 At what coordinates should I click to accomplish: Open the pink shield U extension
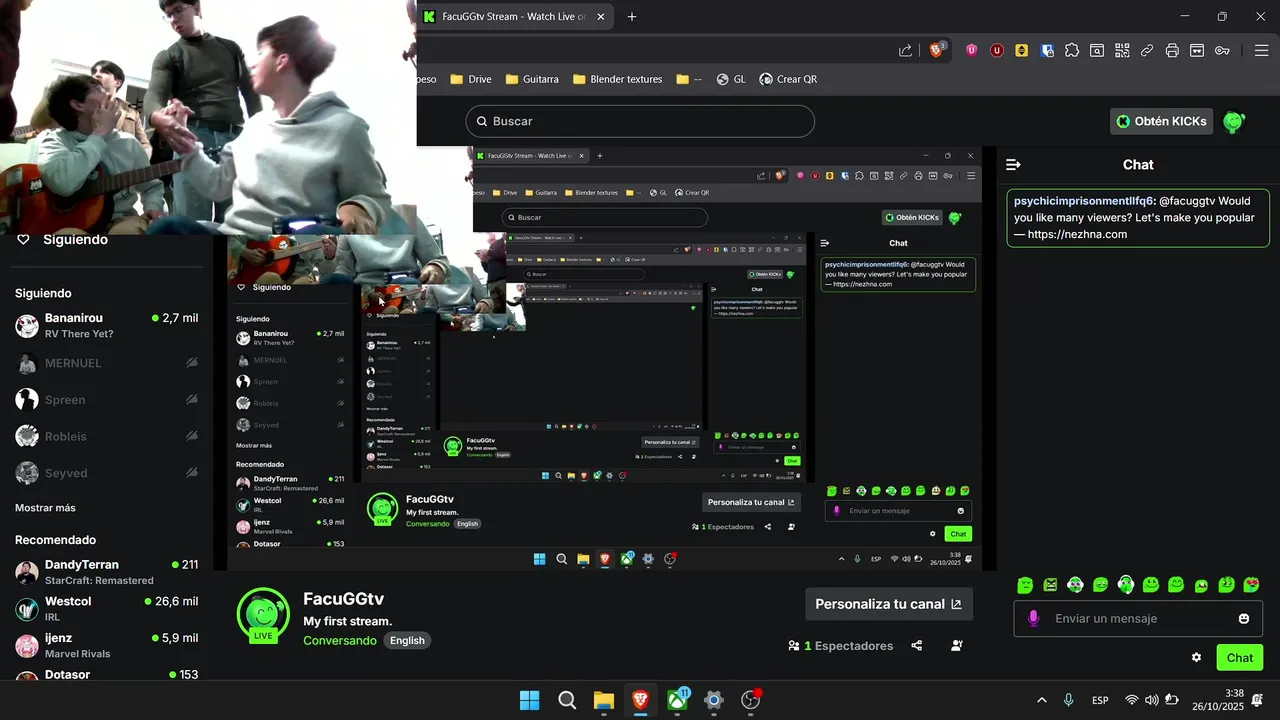tap(972, 50)
